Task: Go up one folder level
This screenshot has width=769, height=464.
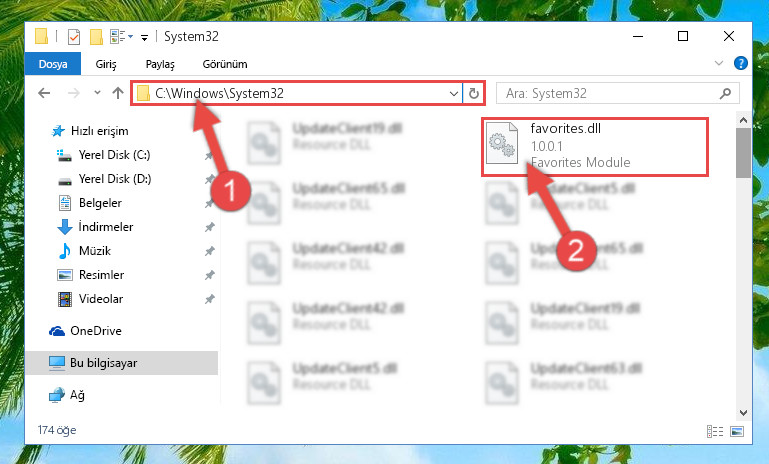Action: (x=118, y=93)
